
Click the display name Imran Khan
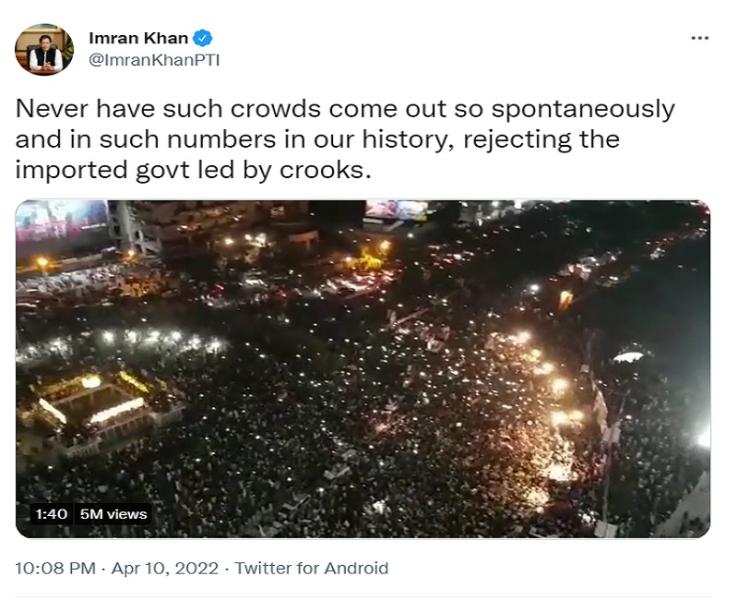[x=138, y=39]
